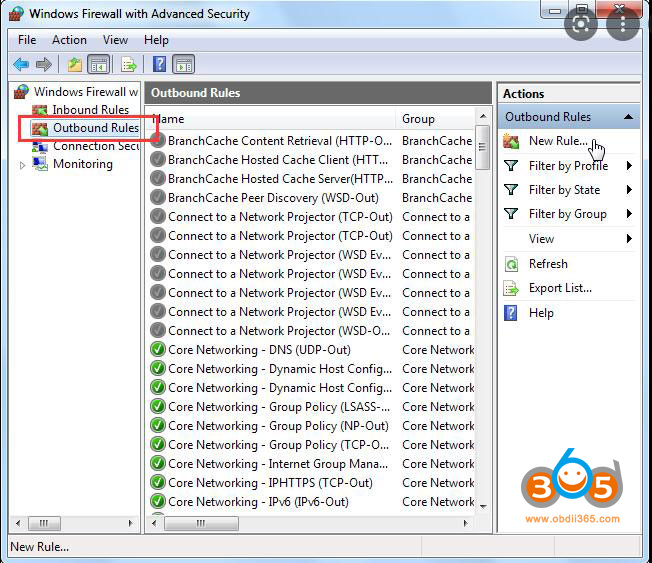Toggle the Show/Hide Console Tree toolbar icon
The height and width of the screenshot is (563, 652).
coord(99,65)
